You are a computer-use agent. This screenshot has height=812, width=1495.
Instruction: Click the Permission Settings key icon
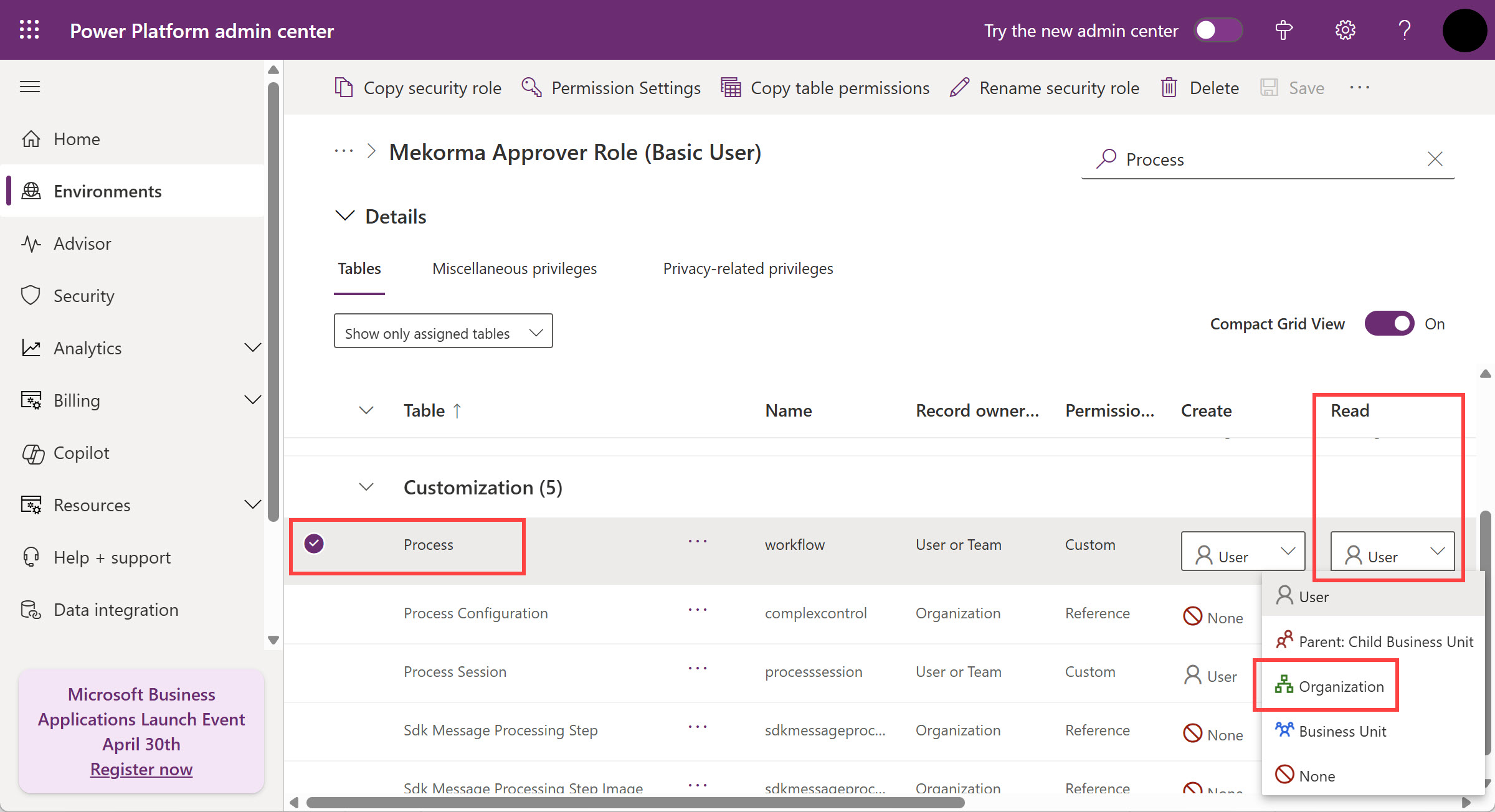[531, 88]
